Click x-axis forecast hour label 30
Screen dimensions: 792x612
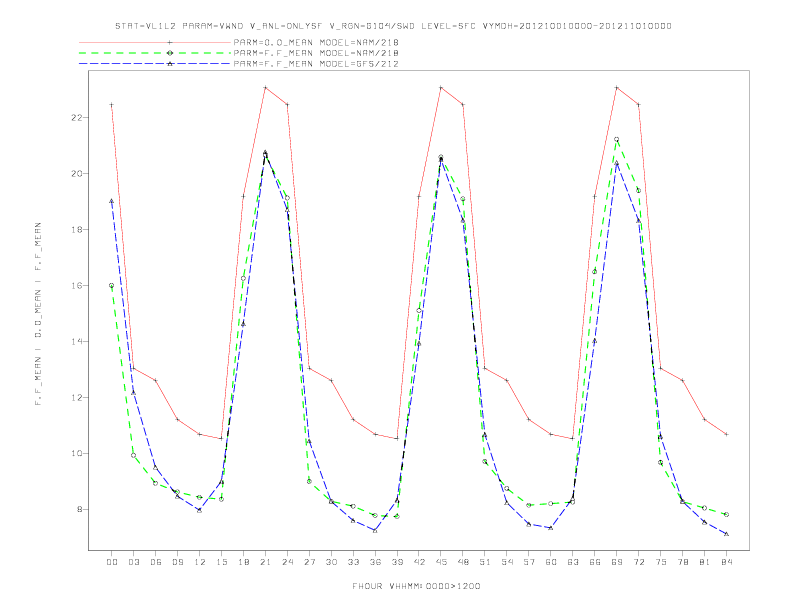pyautogui.click(x=331, y=562)
